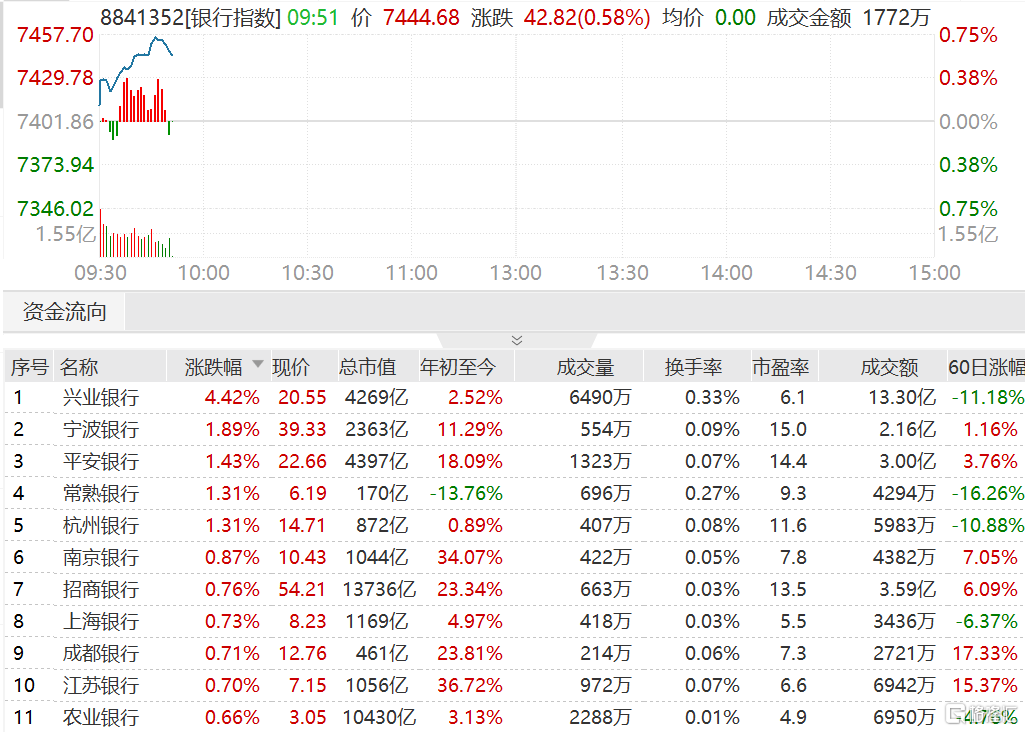The width and height of the screenshot is (1025, 732).
Task: Click 农业银行's volume 2288万
Action: (x=600, y=718)
